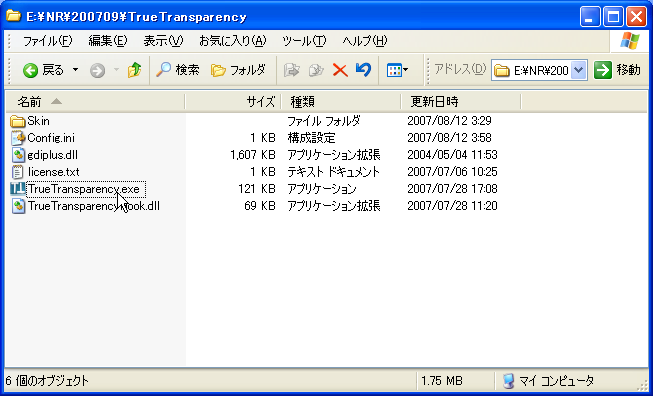
Task: Click the 2004/05/04 11:53 date cell
Action: click(x=452, y=155)
